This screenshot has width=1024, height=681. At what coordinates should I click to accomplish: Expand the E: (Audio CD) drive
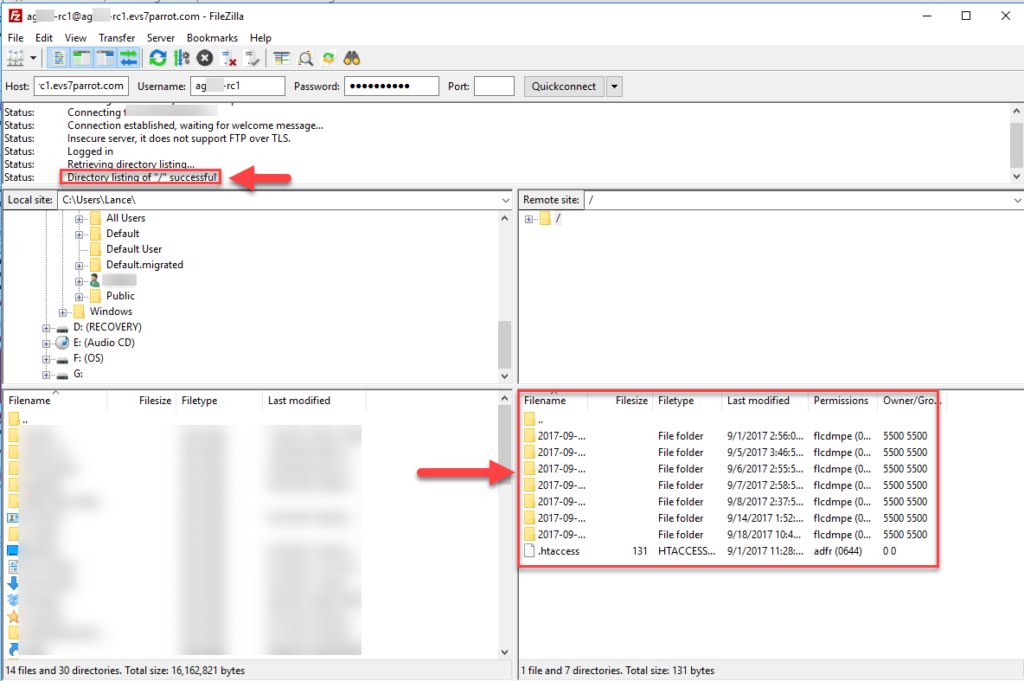[x=46, y=343]
